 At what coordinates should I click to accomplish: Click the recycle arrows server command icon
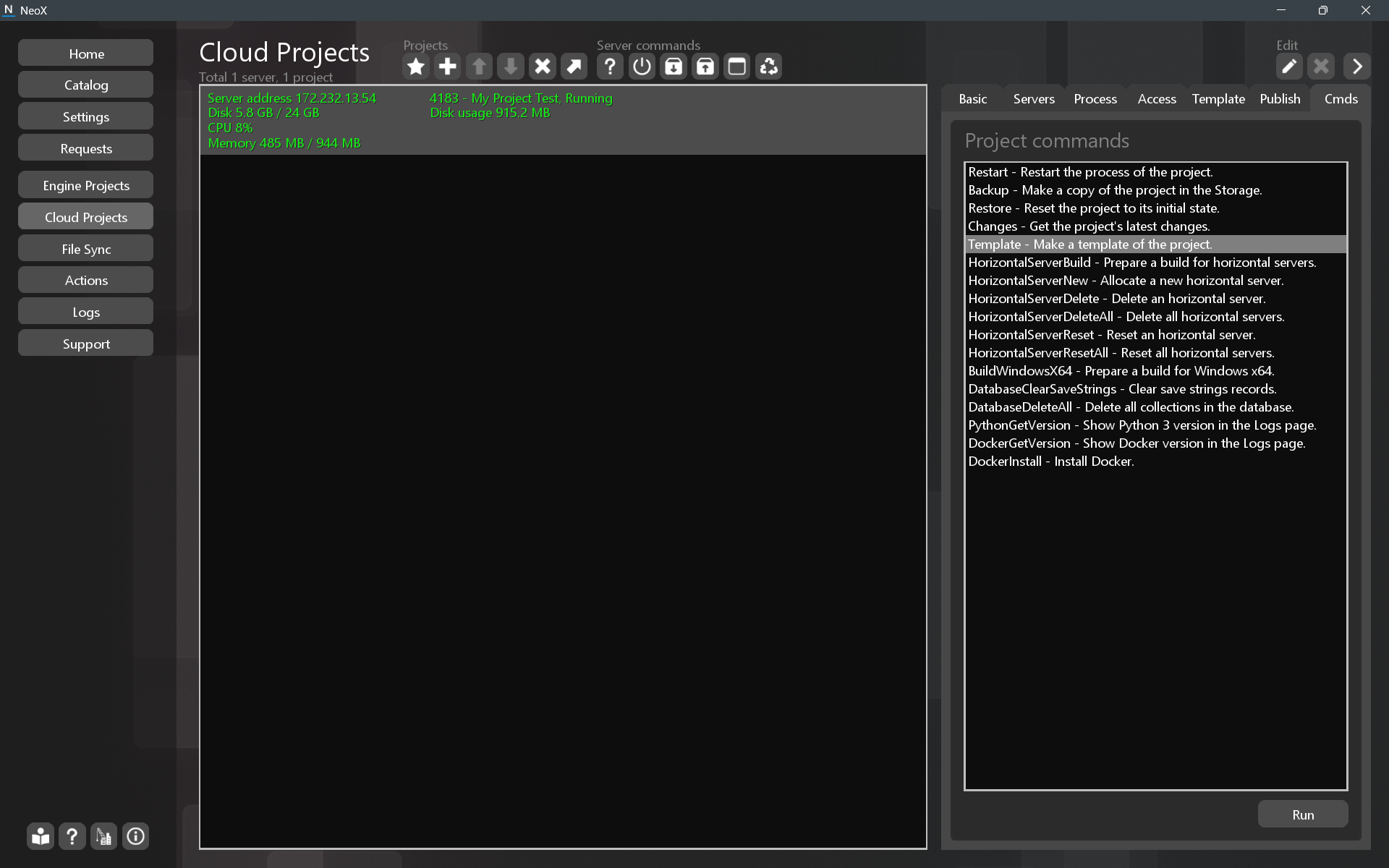pos(768,67)
